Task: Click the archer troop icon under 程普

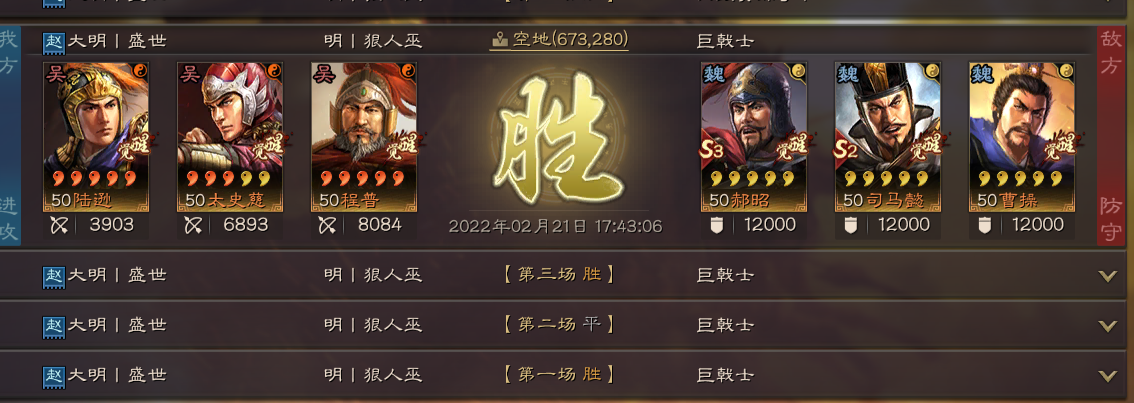Action: 327,225
